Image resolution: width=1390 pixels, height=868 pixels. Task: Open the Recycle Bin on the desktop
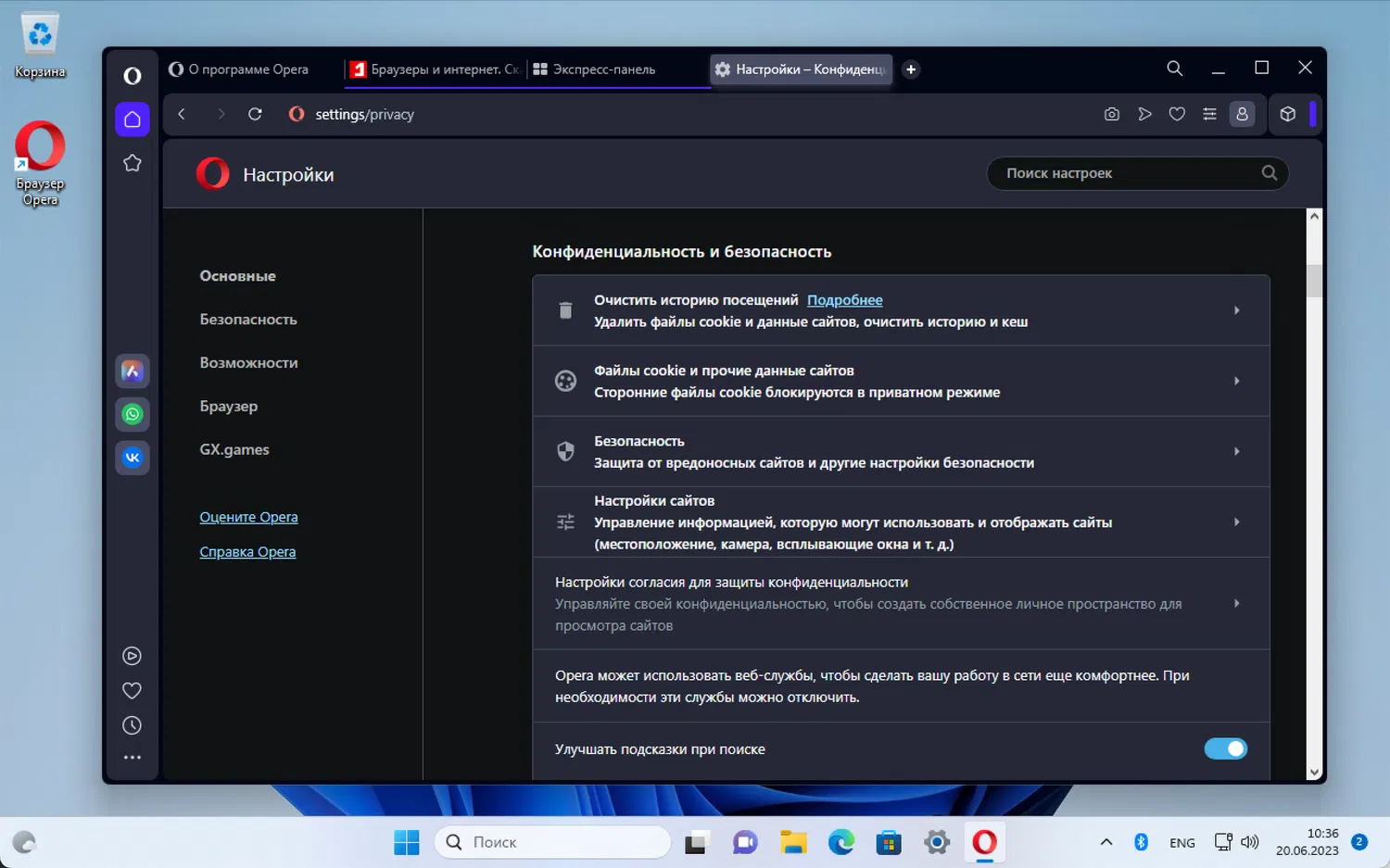click(40, 45)
